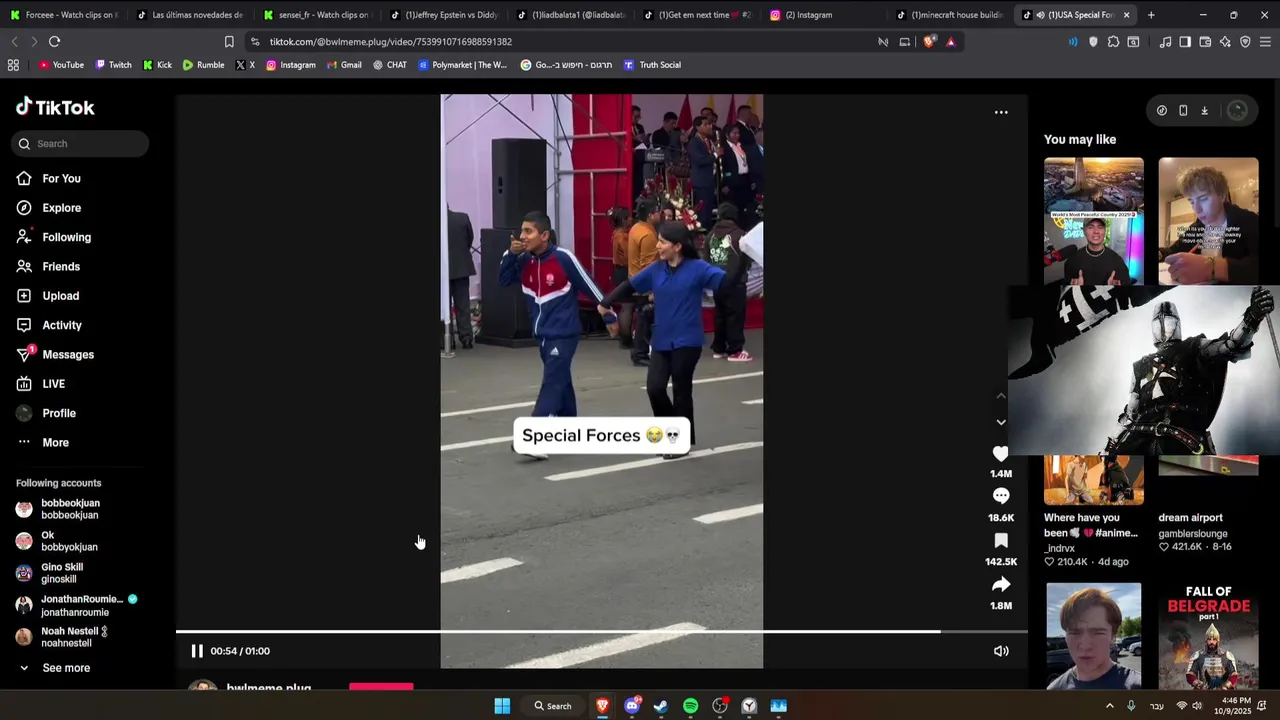Screen dimensions: 1280x720
Task: Click the TikTok search field
Action: [x=80, y=144]
